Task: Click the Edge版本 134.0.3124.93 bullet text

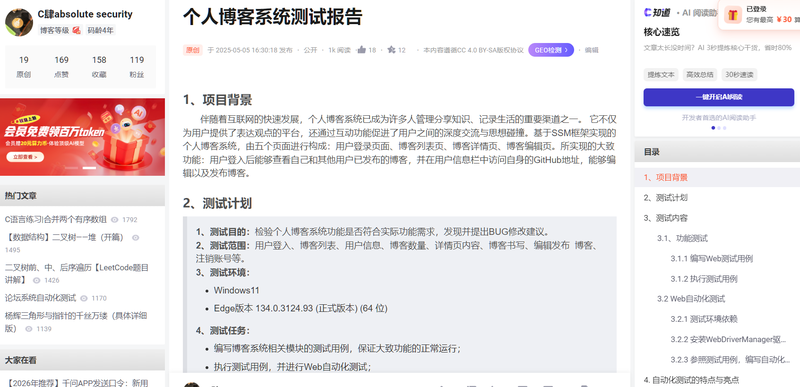Action: pos(301,308)
